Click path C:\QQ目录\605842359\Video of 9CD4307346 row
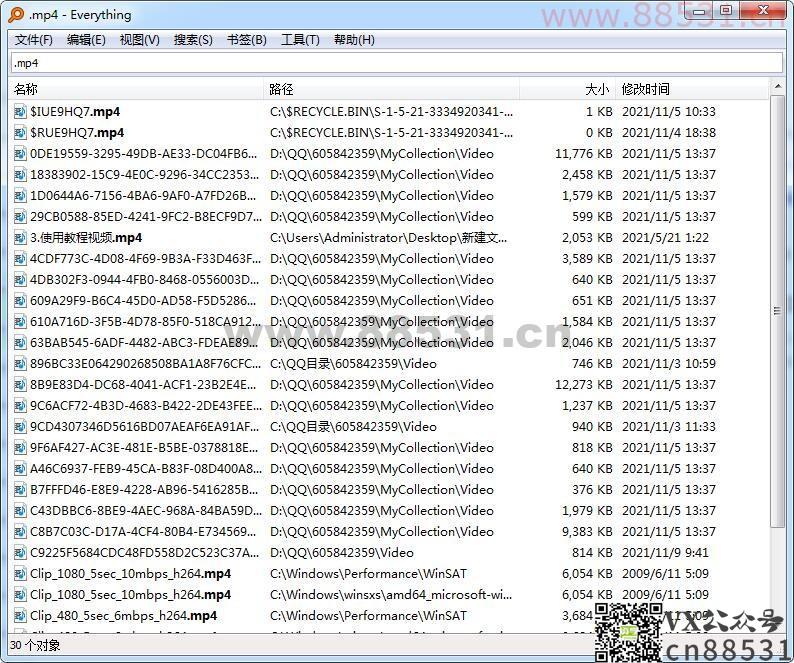794x663 pixels. tap(353, 427)
